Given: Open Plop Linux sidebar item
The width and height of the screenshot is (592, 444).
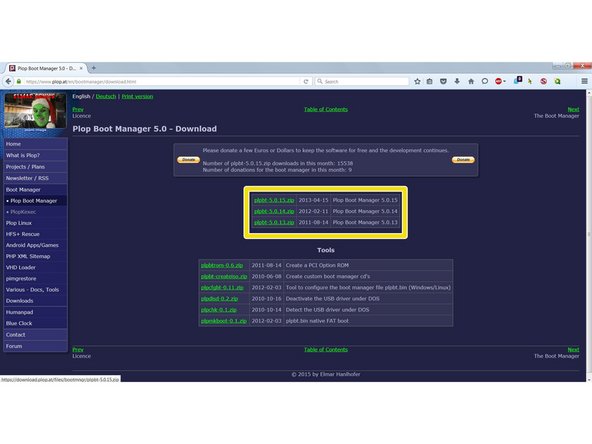Looking at the screenshot, I should (x=35, y=223).
